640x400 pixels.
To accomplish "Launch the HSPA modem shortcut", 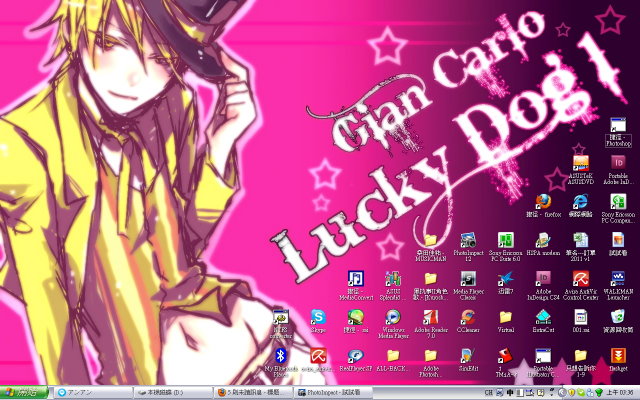I will [543, 240].
